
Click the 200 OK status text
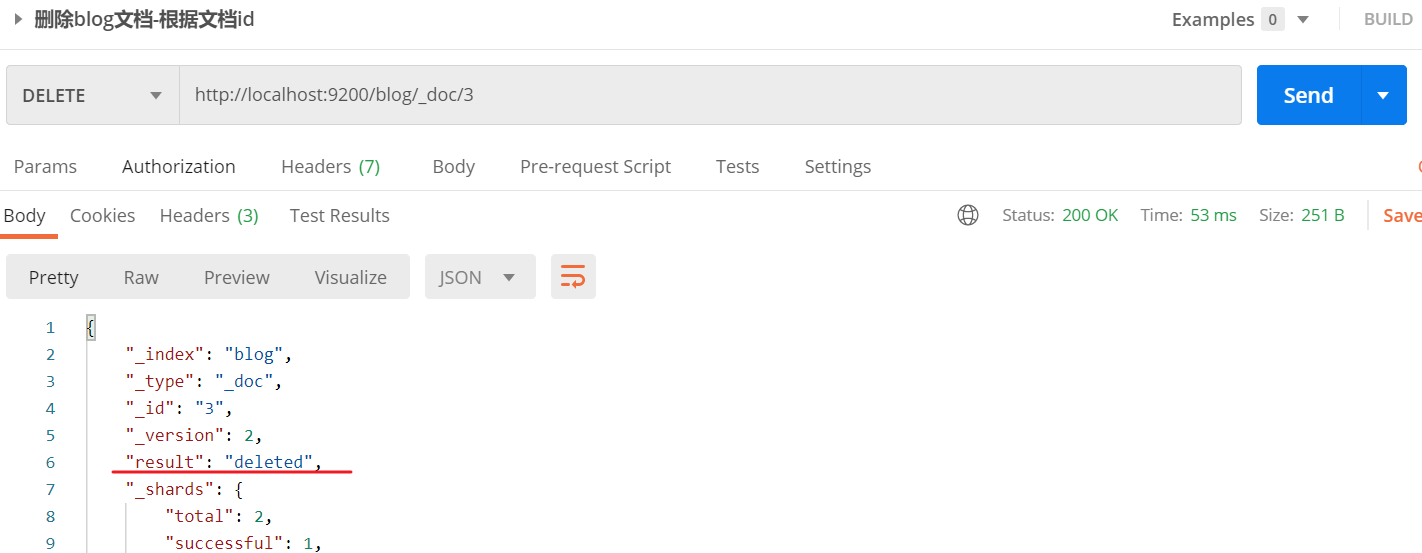coord(1090,215)
